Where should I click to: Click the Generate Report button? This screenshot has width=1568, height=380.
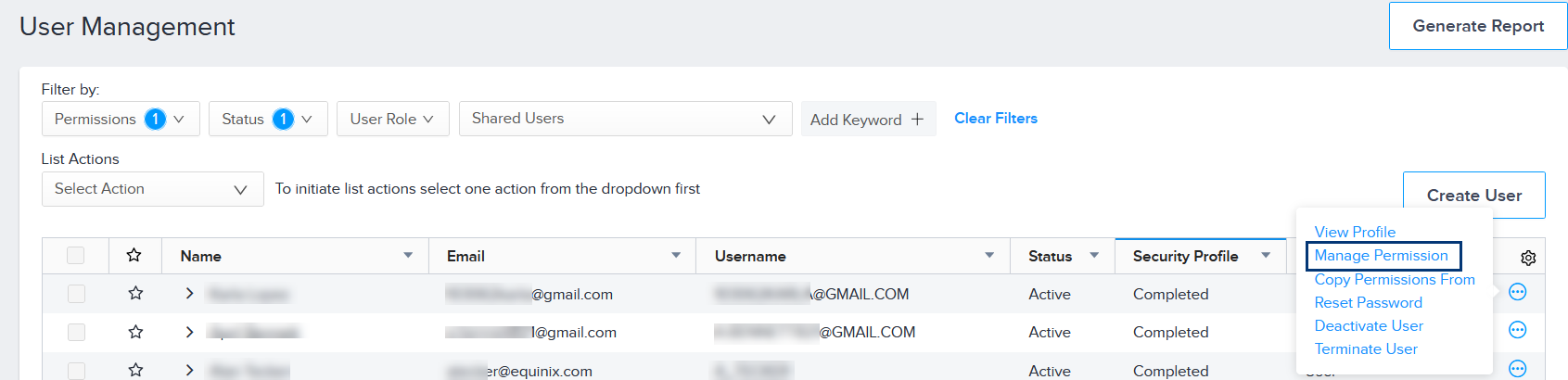pyautogui.click(x=1478, y=26)
